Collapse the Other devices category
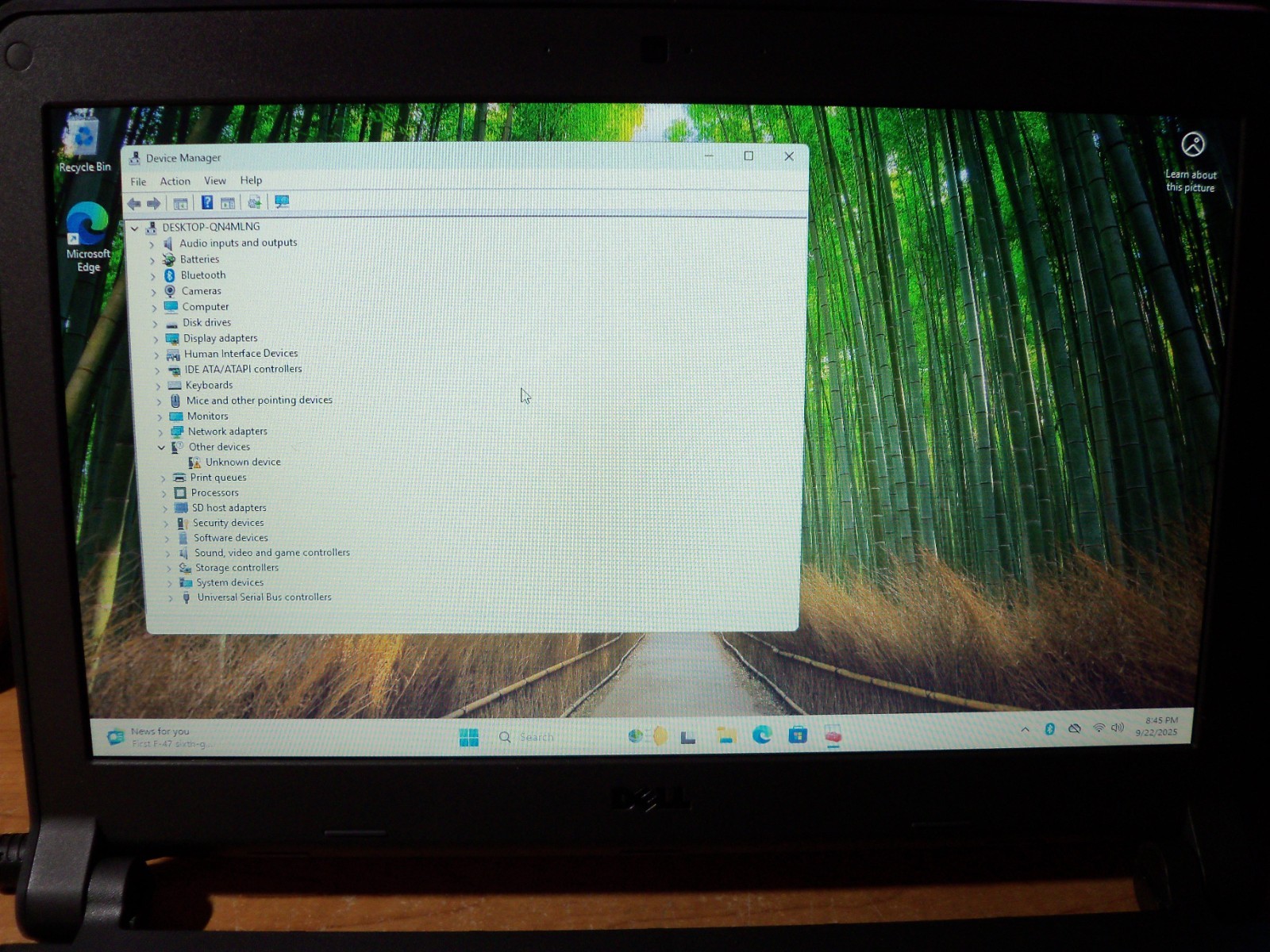The image size is (1270, 952). (x=161, y=447)
